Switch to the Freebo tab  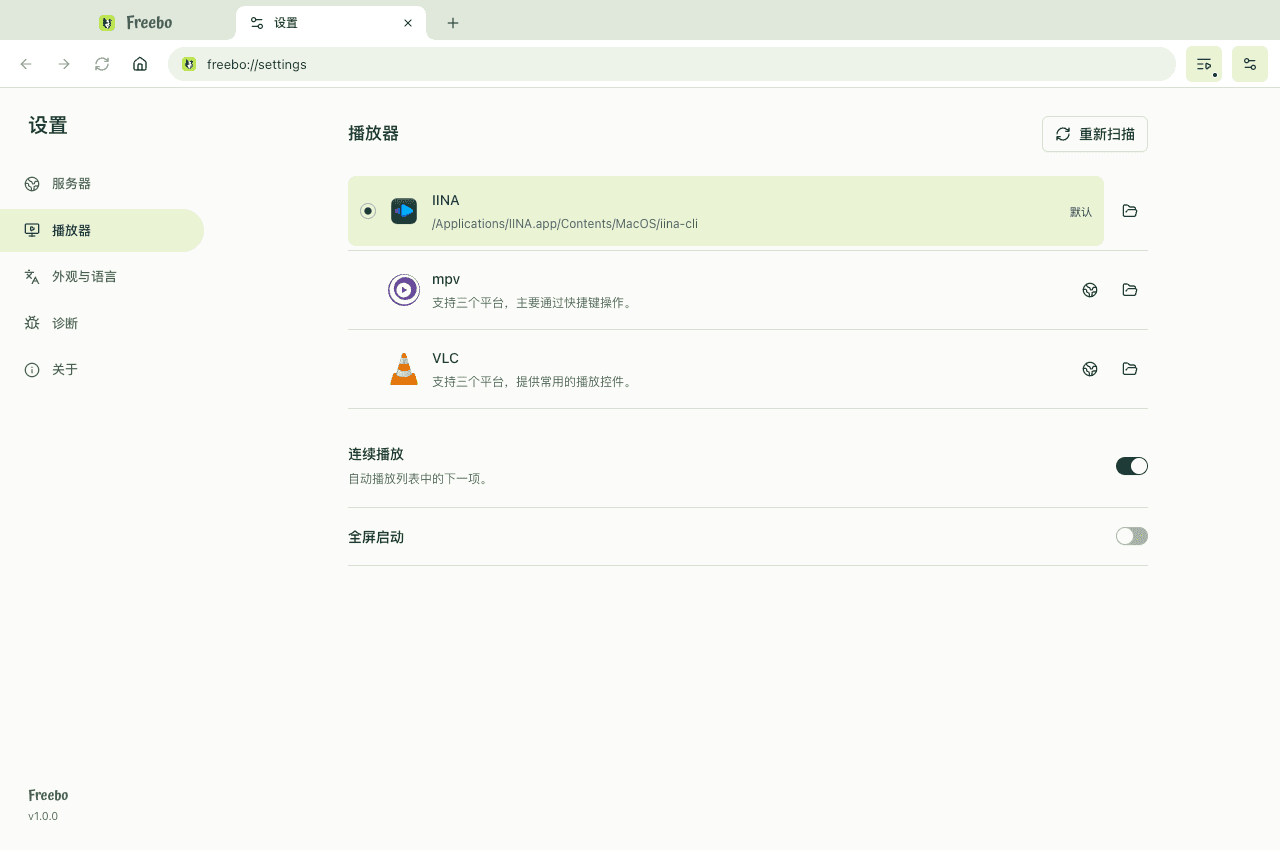(136, 23)
